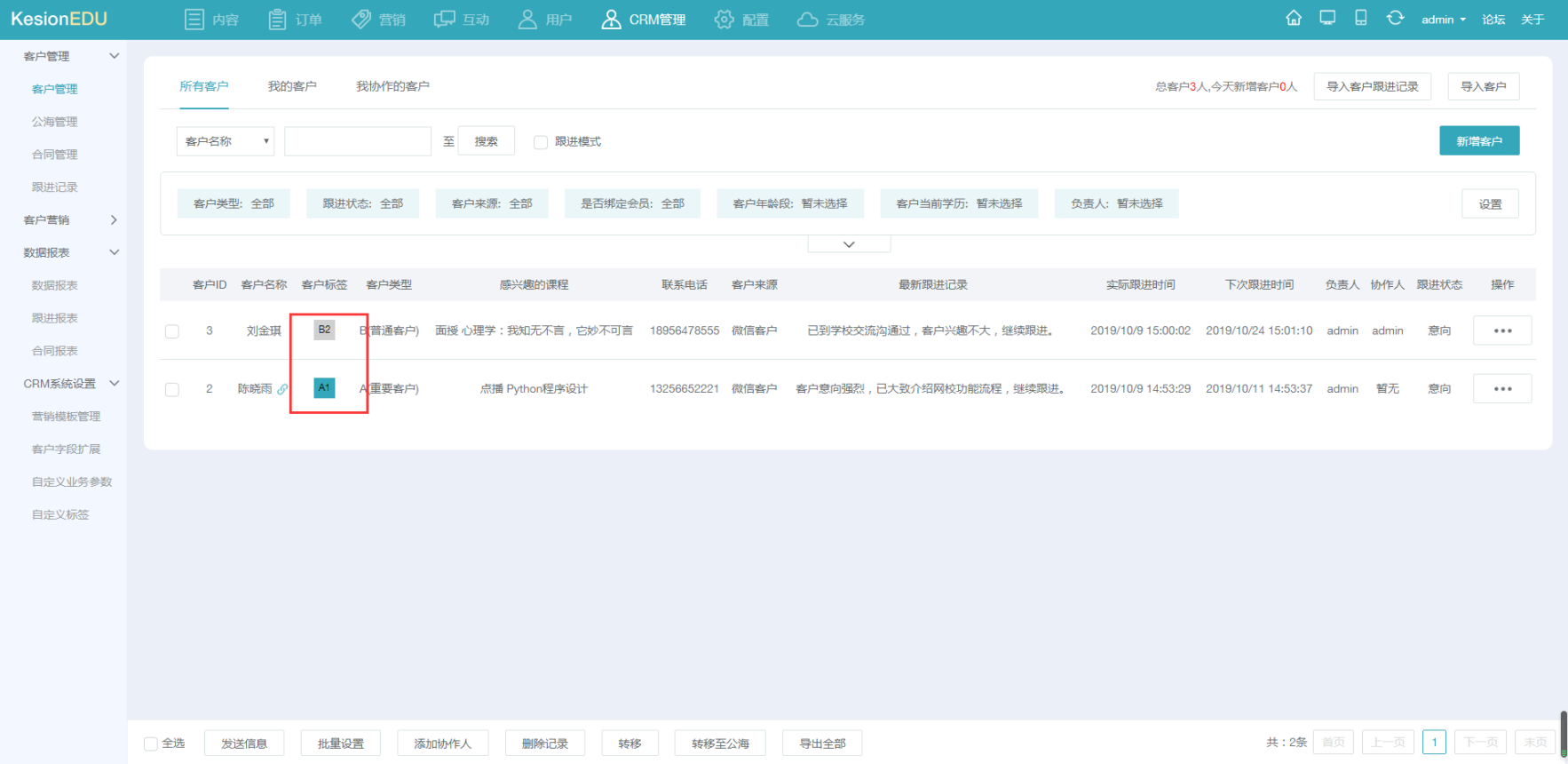Click the 新增客户 button
Image resolution: width=1568 pixels, height=764 pixels.
tap(1479, 140)
